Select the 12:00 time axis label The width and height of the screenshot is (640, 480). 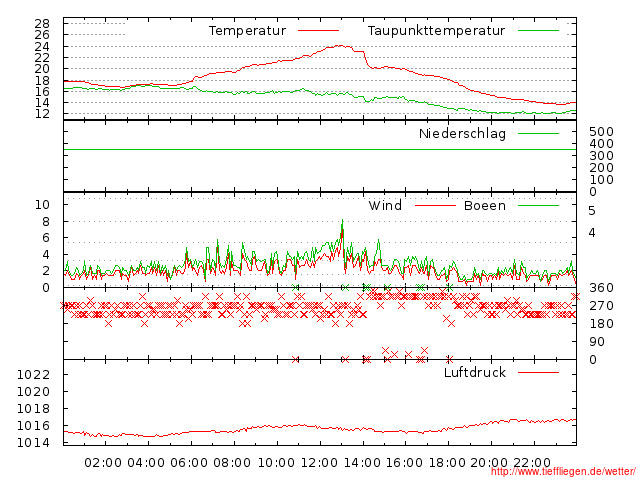(319, 463)
